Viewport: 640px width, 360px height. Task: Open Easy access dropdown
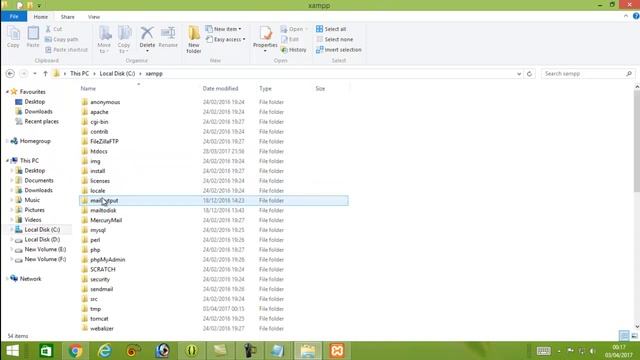pyautogui.click(x=226, y=39)
